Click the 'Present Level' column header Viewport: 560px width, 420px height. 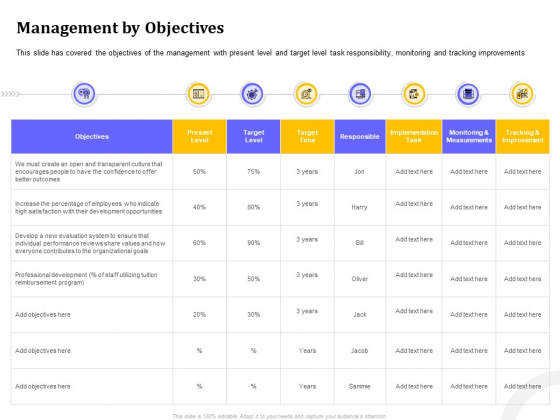tap(200, 136)
